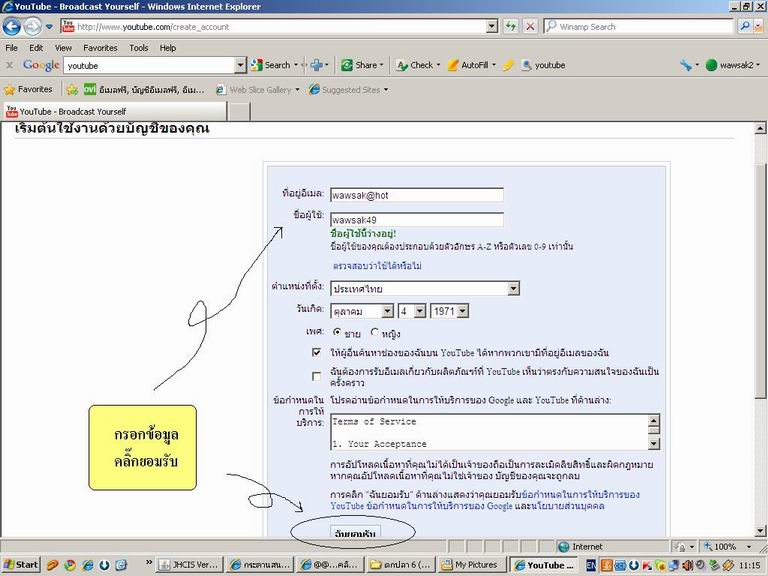Click the page vertical scrollbar down arrow

760,531
